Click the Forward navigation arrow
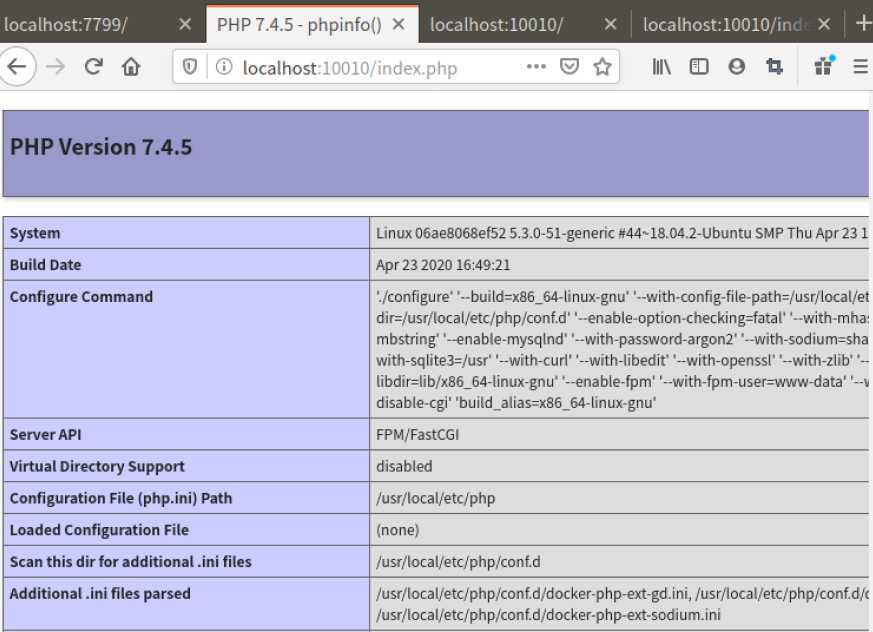The image size is (873, 632). [x=56, y=67]
